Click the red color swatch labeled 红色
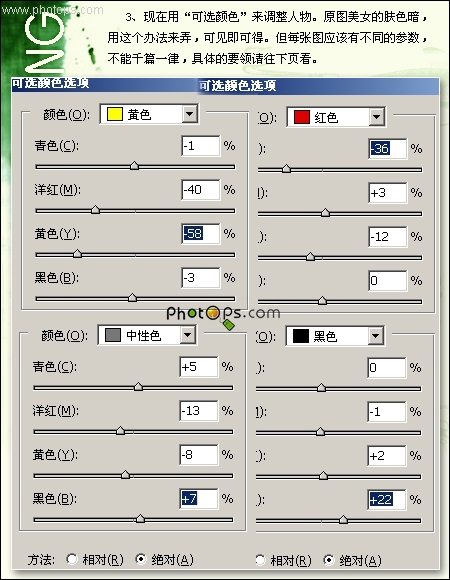 (x=301, y=117)
